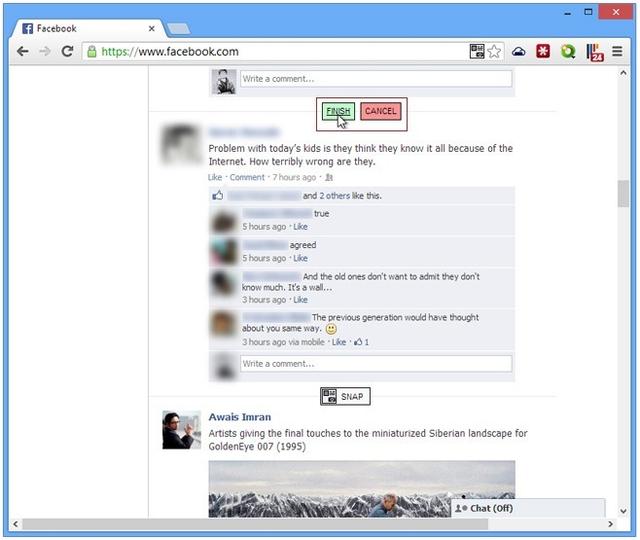Open the Chat (Off) bar
Viewport: 640px width, 540px height.
[528, 508]
